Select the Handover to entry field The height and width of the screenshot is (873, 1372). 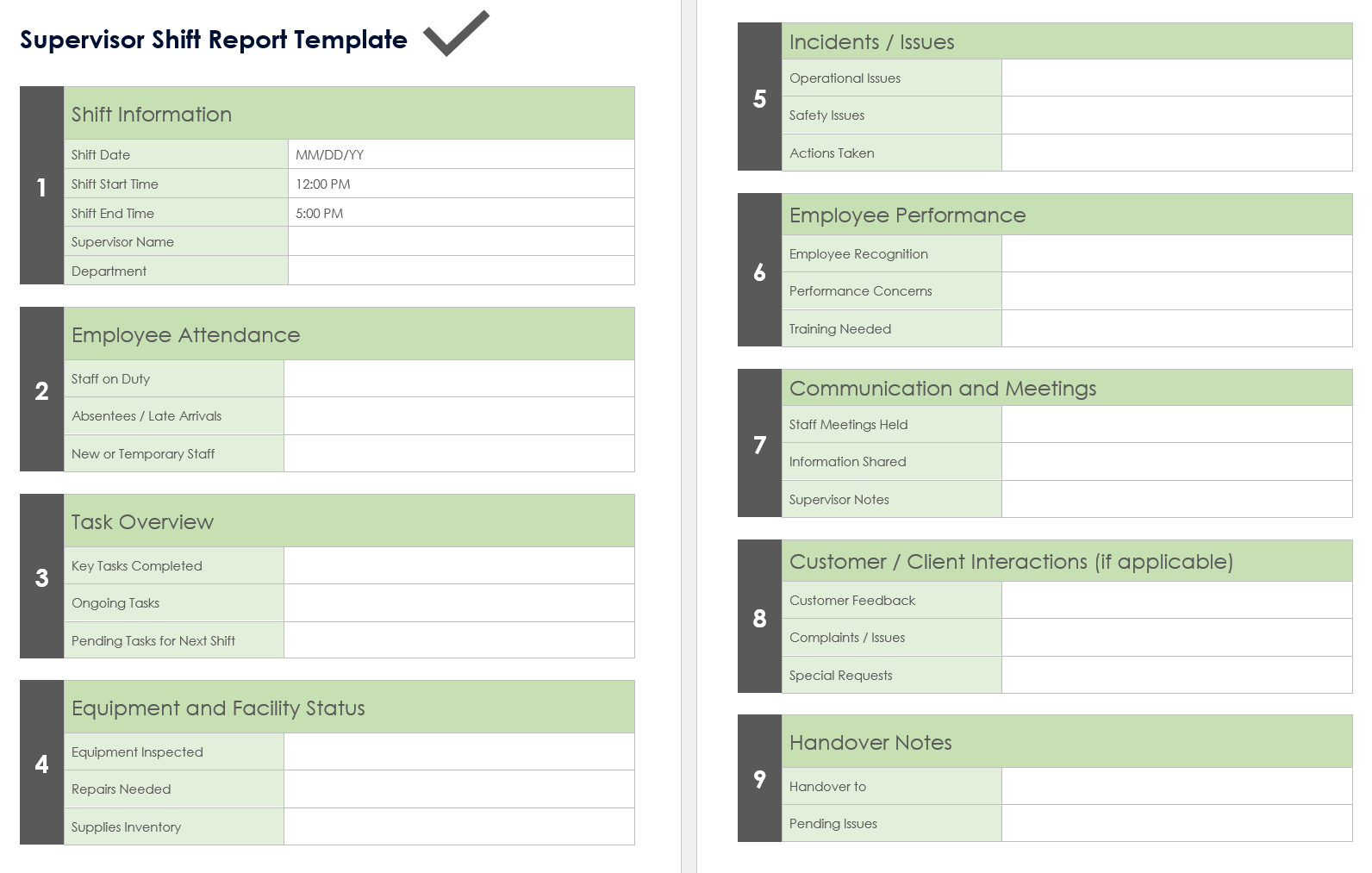tap(1176, 787)
